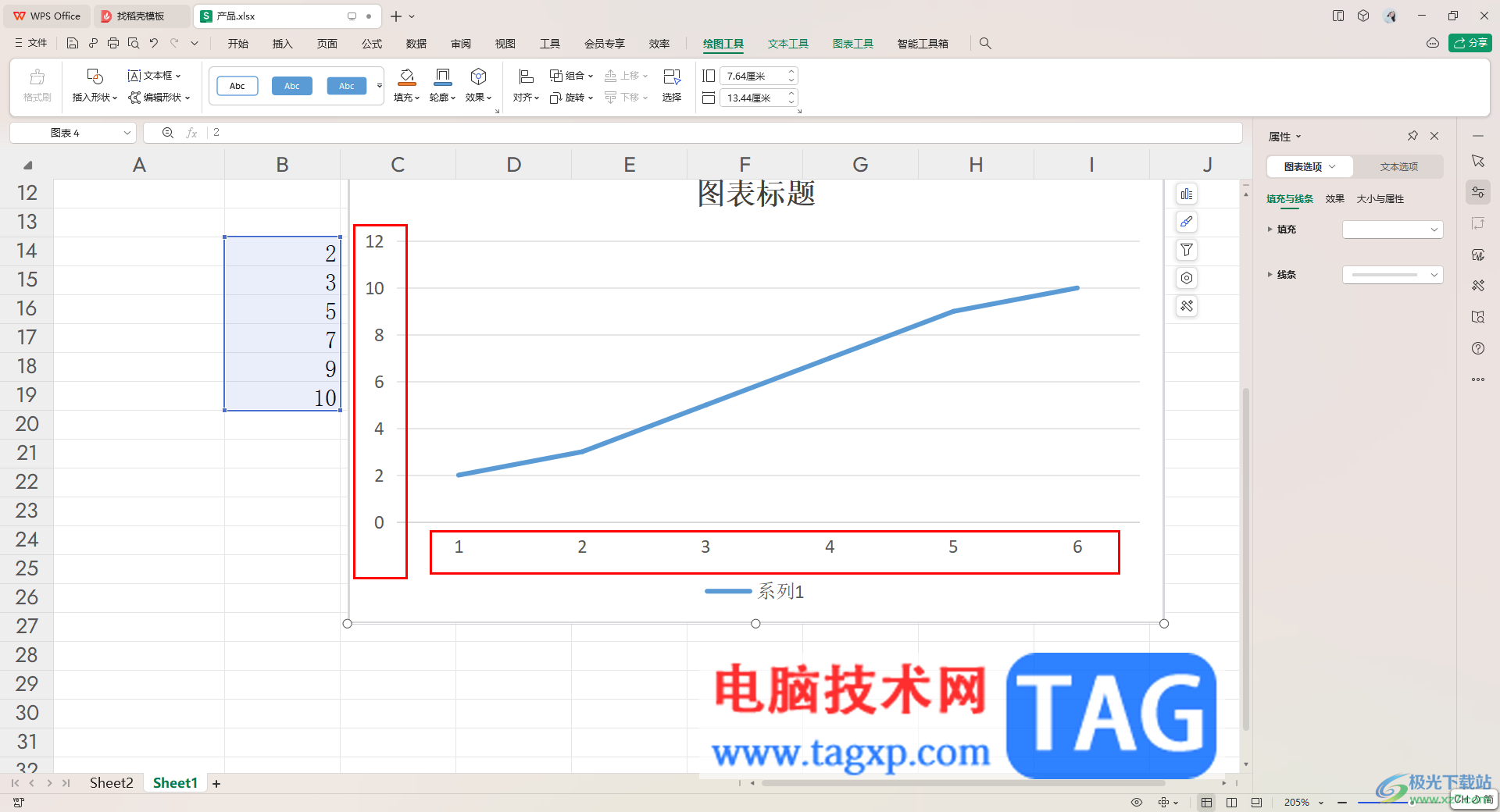Click the Shape Effects cube icon
Screen dimensions: 1500x812
coord(478,77)
